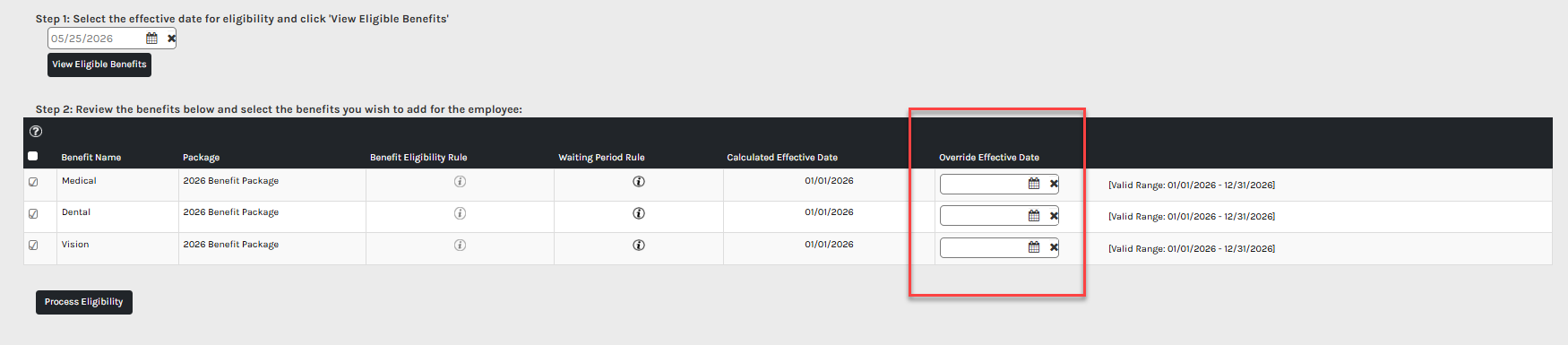
Task: Click the View Eligible Benefits button
Action: click(x=99, y=65)
